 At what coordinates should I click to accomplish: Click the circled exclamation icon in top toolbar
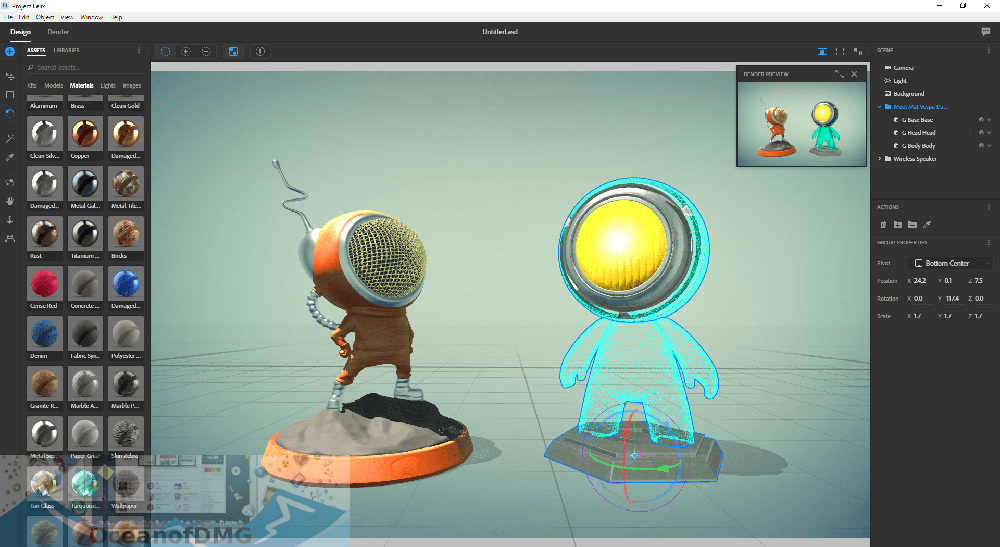(260, 52)
